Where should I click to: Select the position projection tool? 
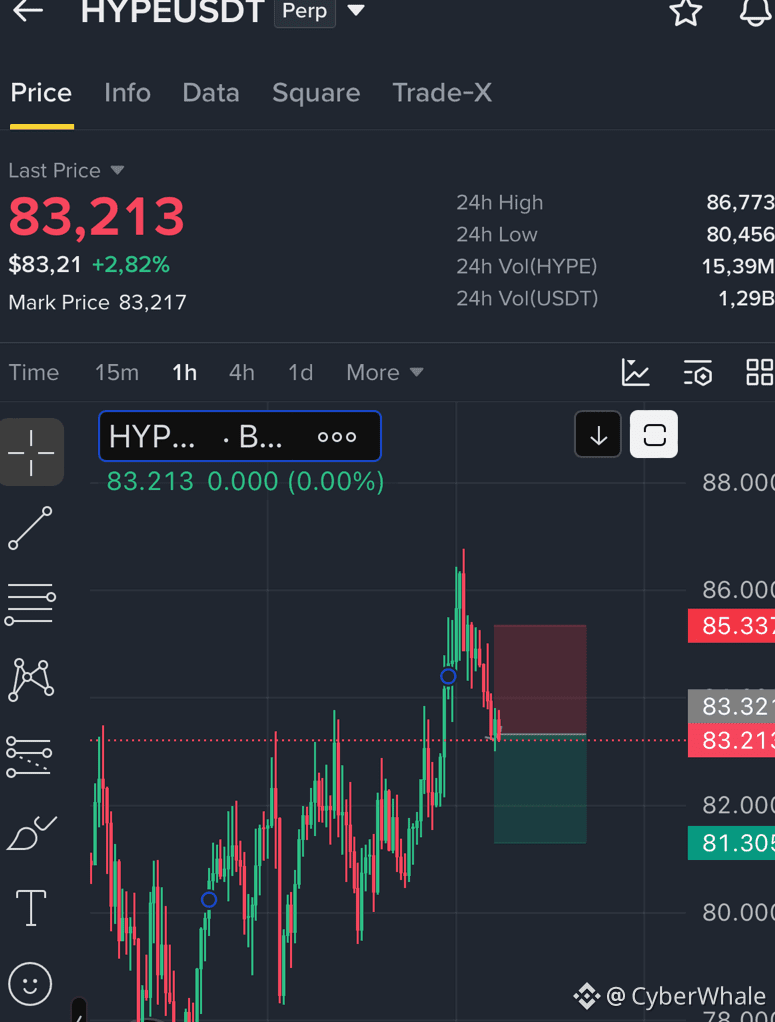pyautogui.click(x=29, y=757)
